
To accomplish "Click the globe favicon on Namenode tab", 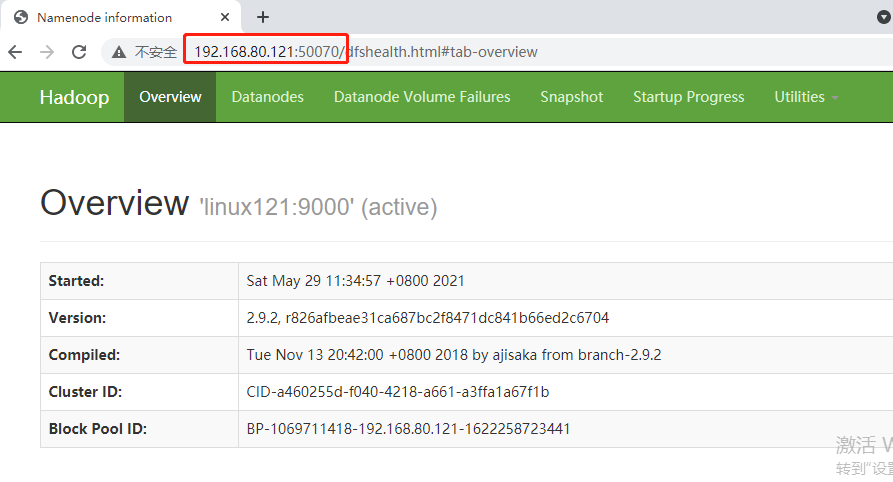I will click(21, 18).
